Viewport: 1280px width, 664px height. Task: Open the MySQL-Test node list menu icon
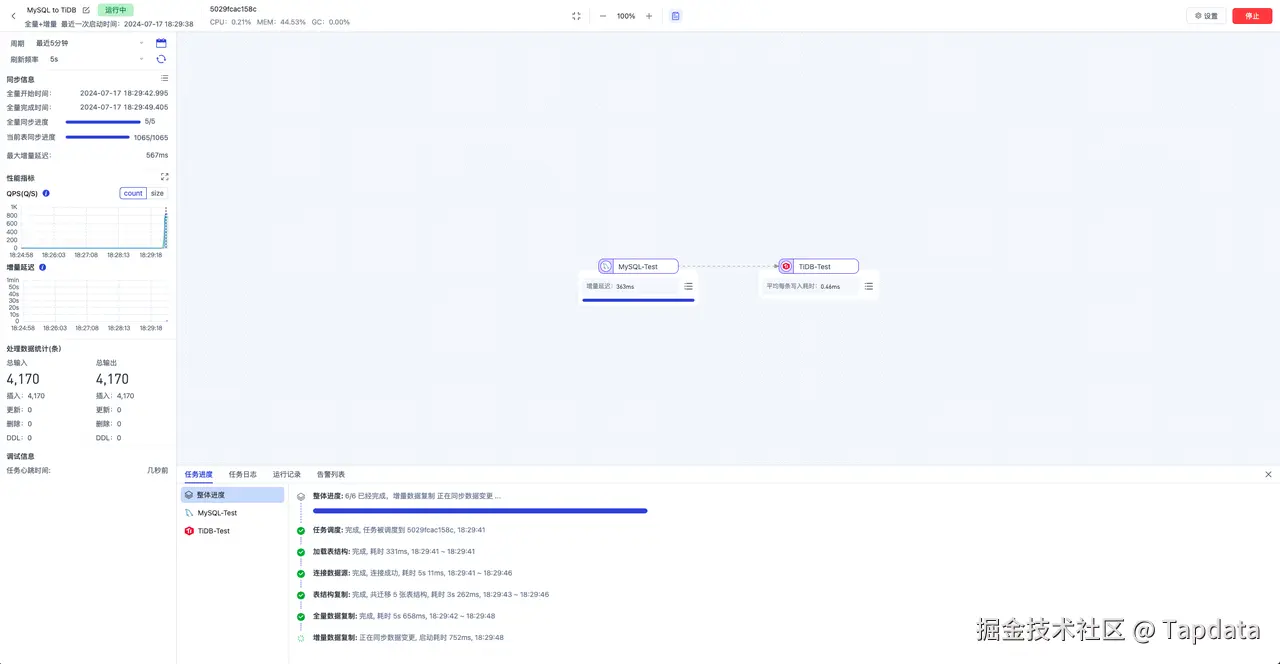(688, 286)
